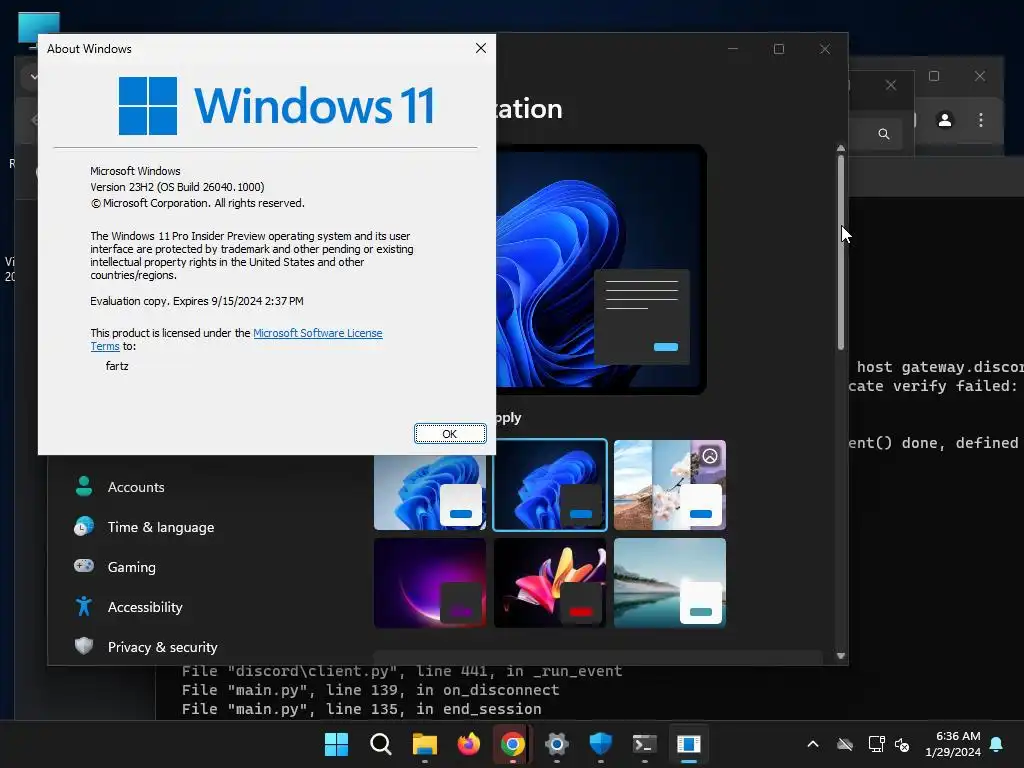Click the Settings scrollbar down arrow
The width and height of the screenshot is (1024, 768).
tap(840, 656)
